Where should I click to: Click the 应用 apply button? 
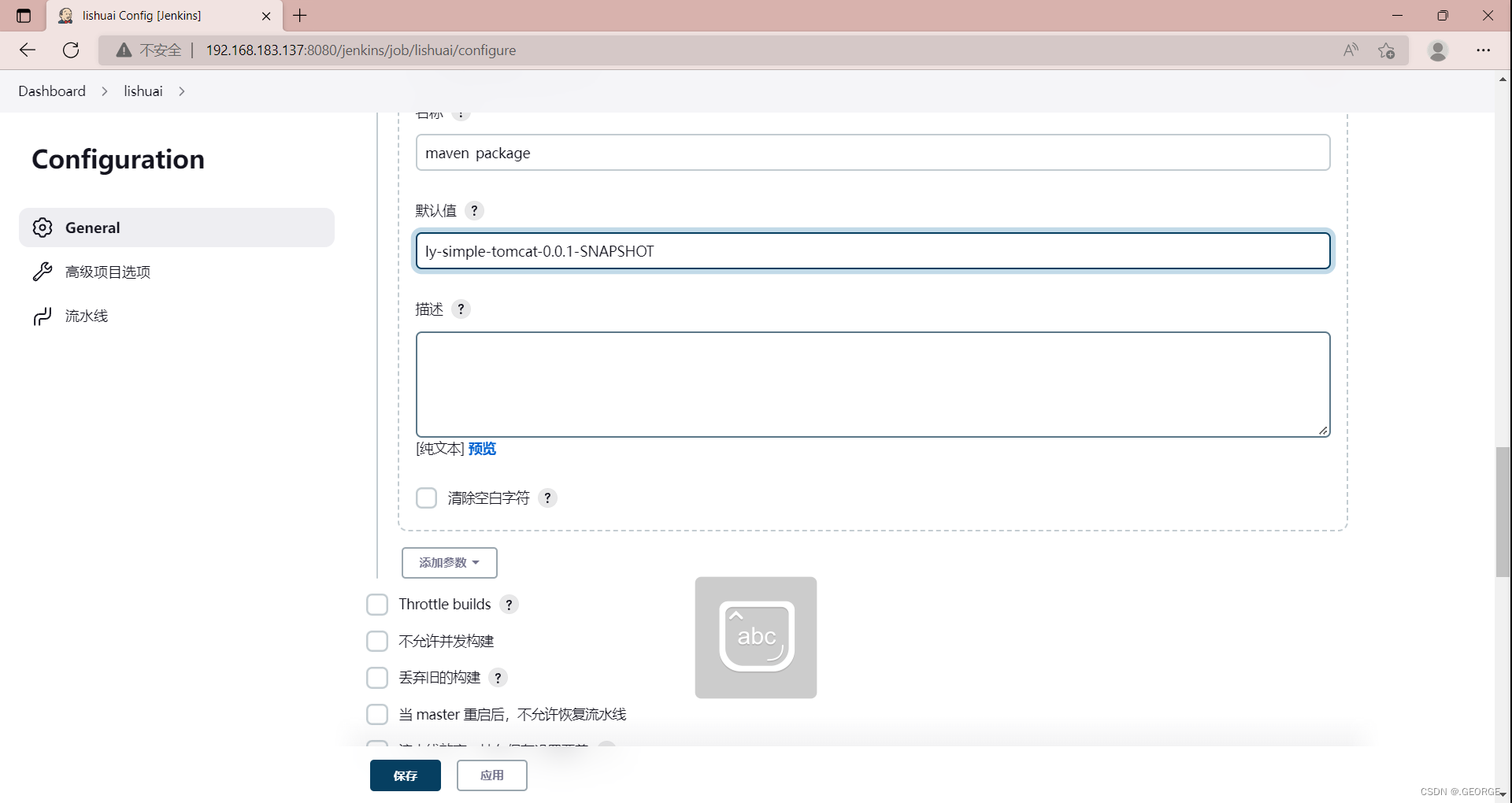[492, 775]
